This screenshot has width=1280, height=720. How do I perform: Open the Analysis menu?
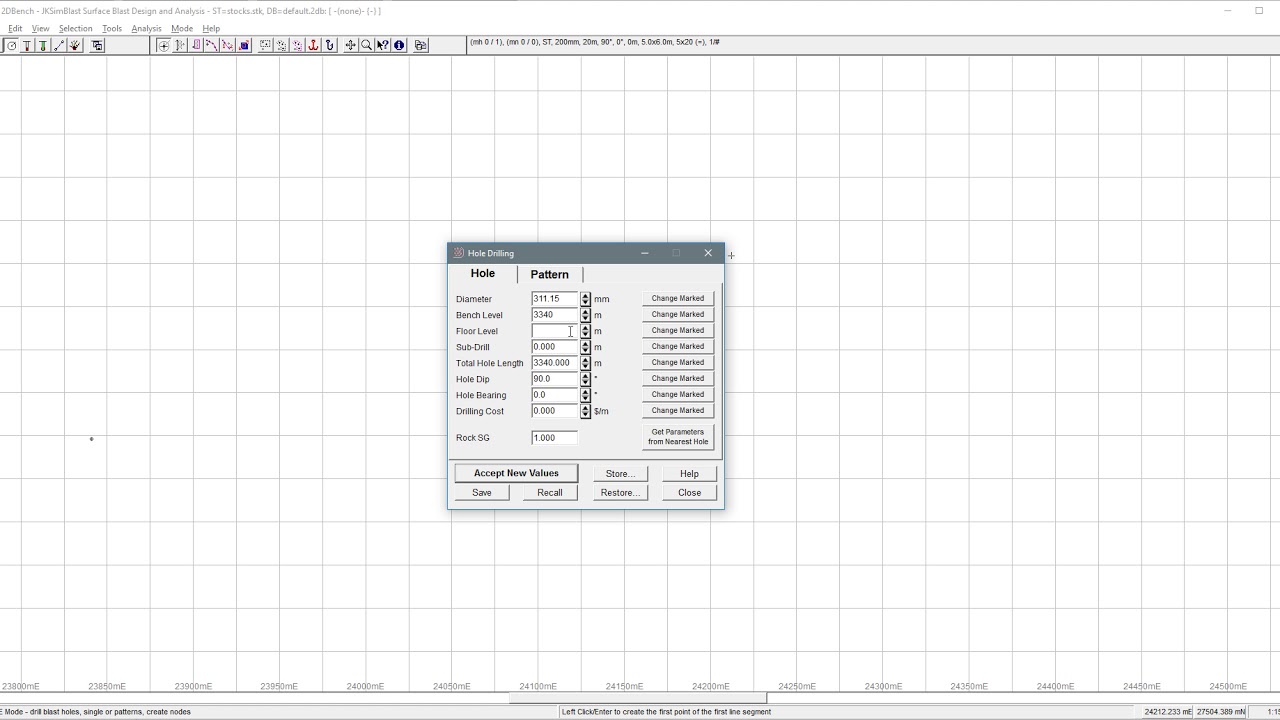[x=146, y=28]
